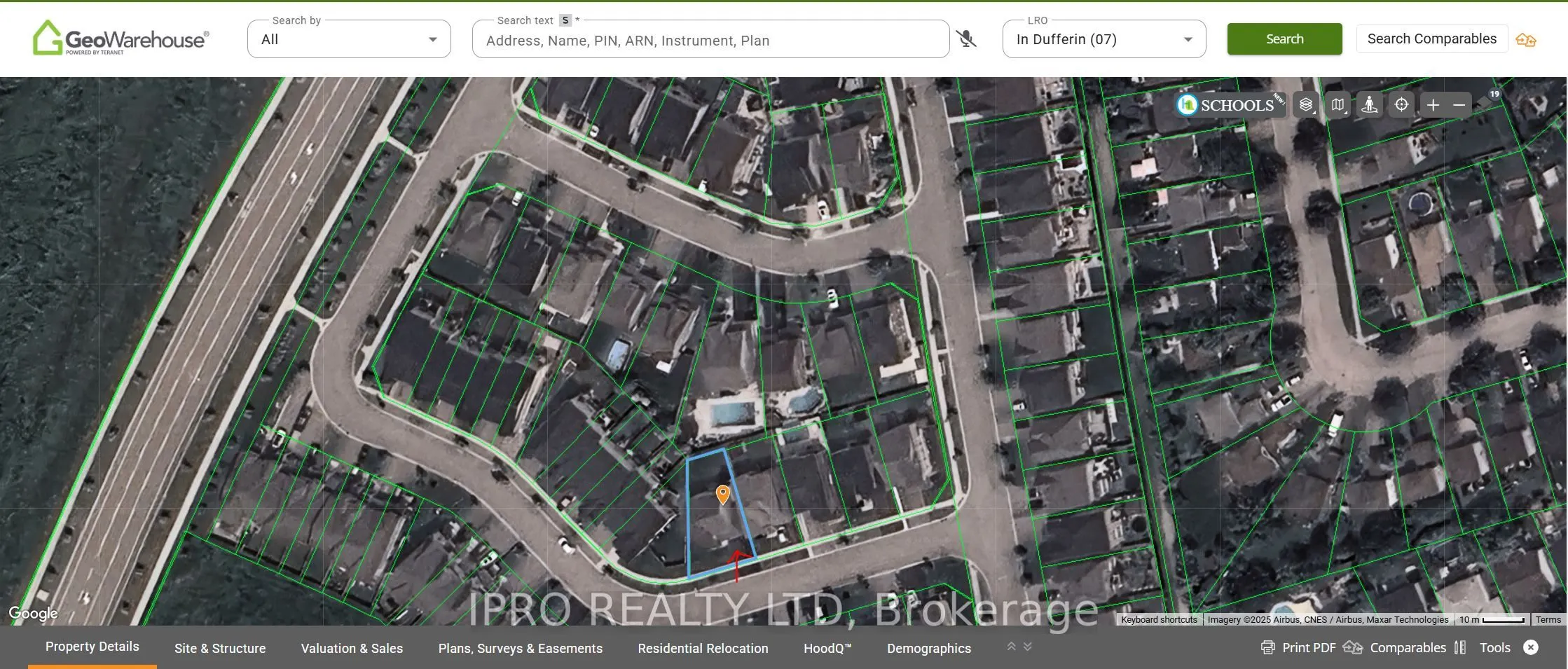Activate the Street View pegman icon
The image size is (1568, 669).
[1369, 105]
